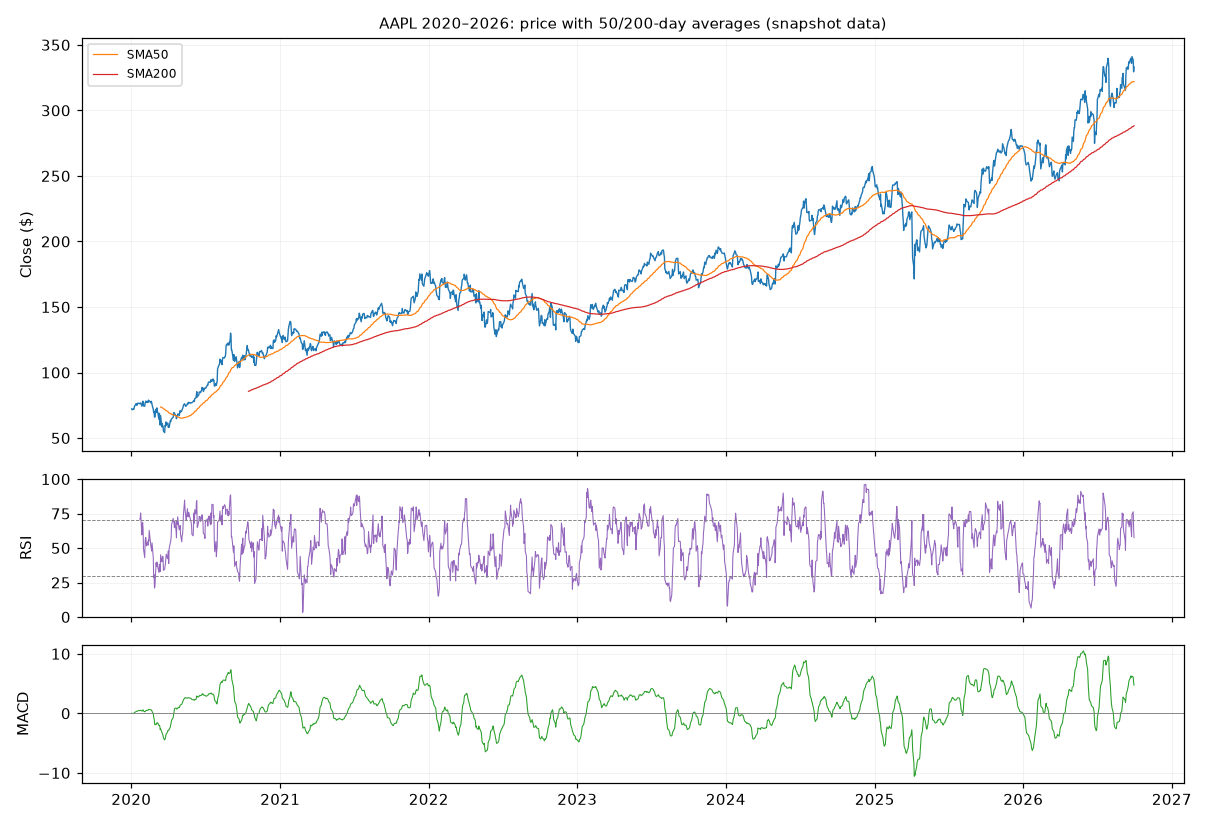
Task: Click the 150 price tick label
Action: 56,307
